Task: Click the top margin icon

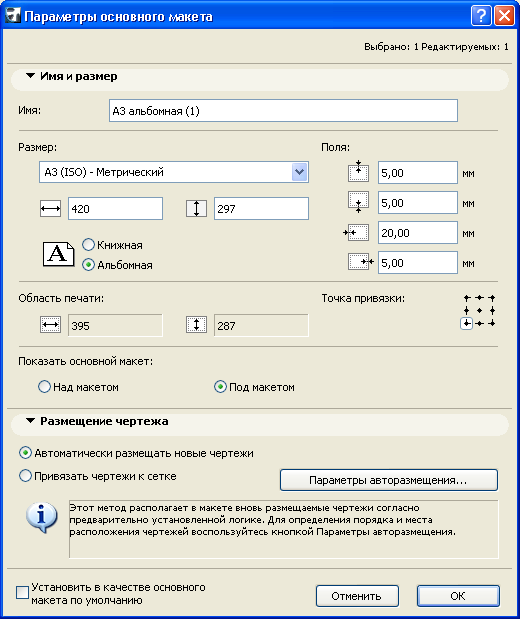Action: 358,172
